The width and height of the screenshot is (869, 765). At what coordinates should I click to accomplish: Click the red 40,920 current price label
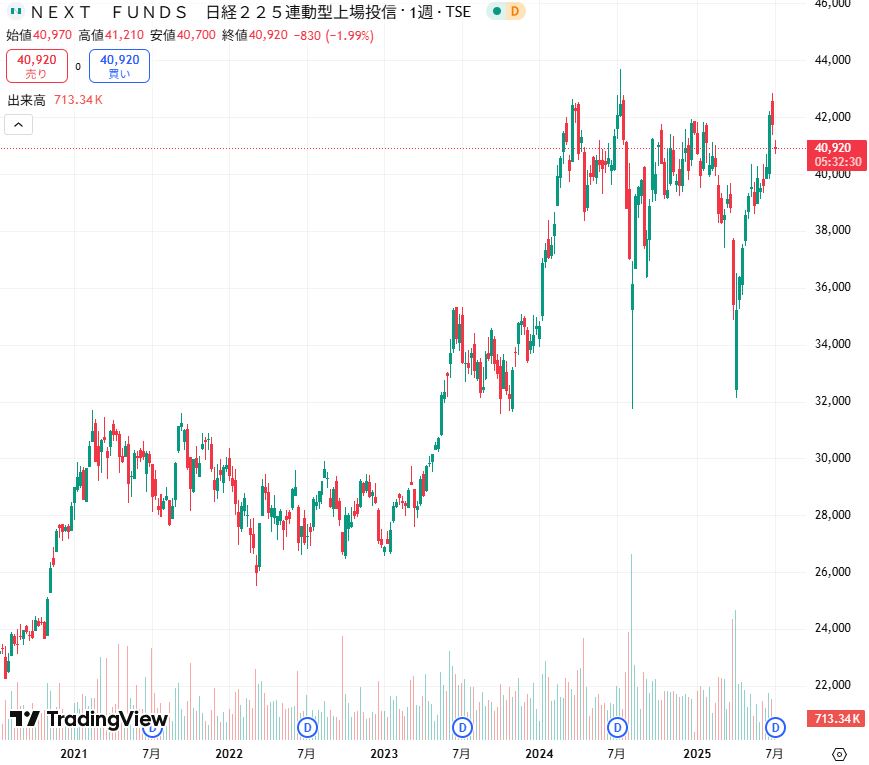coord(838,148)
